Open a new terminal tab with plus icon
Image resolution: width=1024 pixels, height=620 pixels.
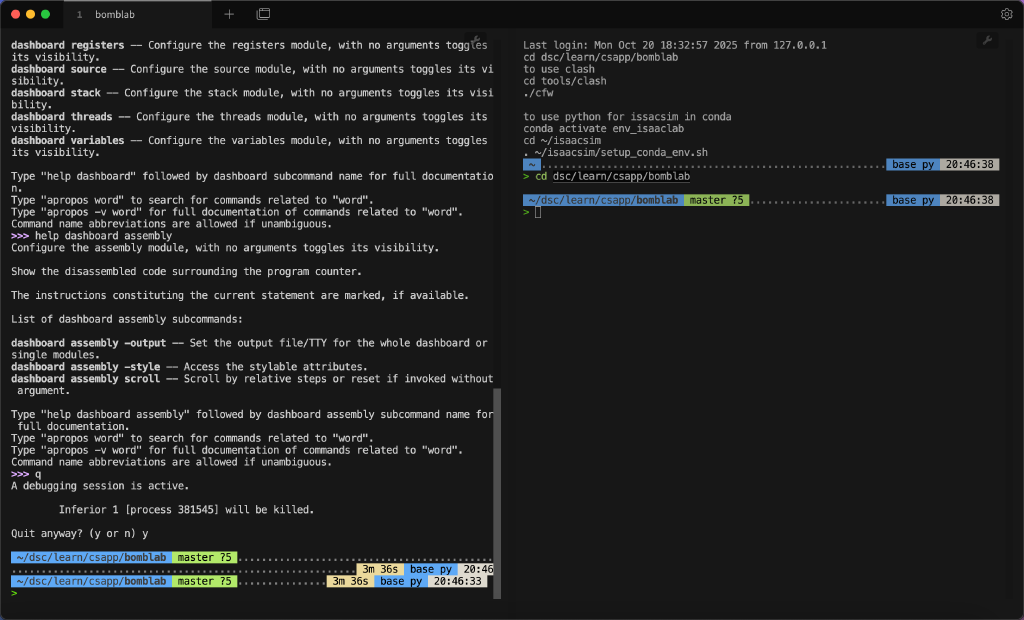tap(228, 15)
